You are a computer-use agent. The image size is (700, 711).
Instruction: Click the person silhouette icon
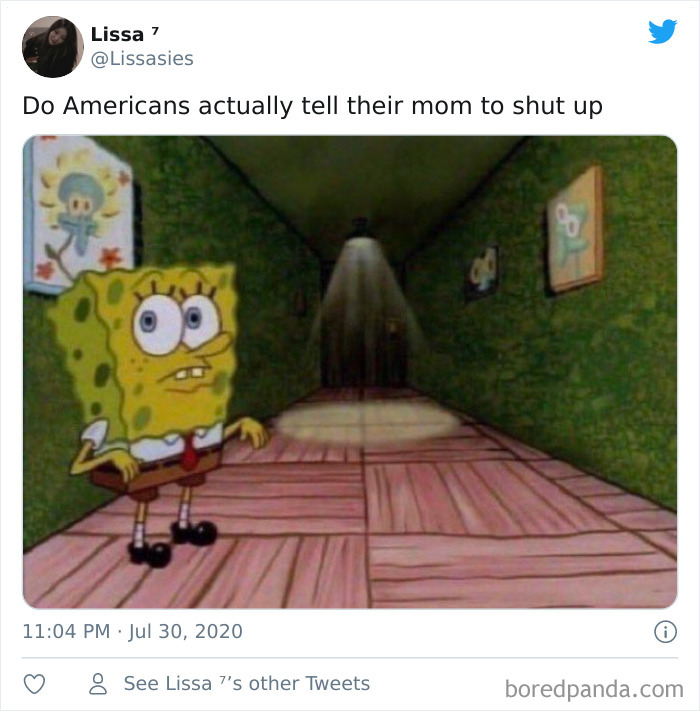coord(98,684)
